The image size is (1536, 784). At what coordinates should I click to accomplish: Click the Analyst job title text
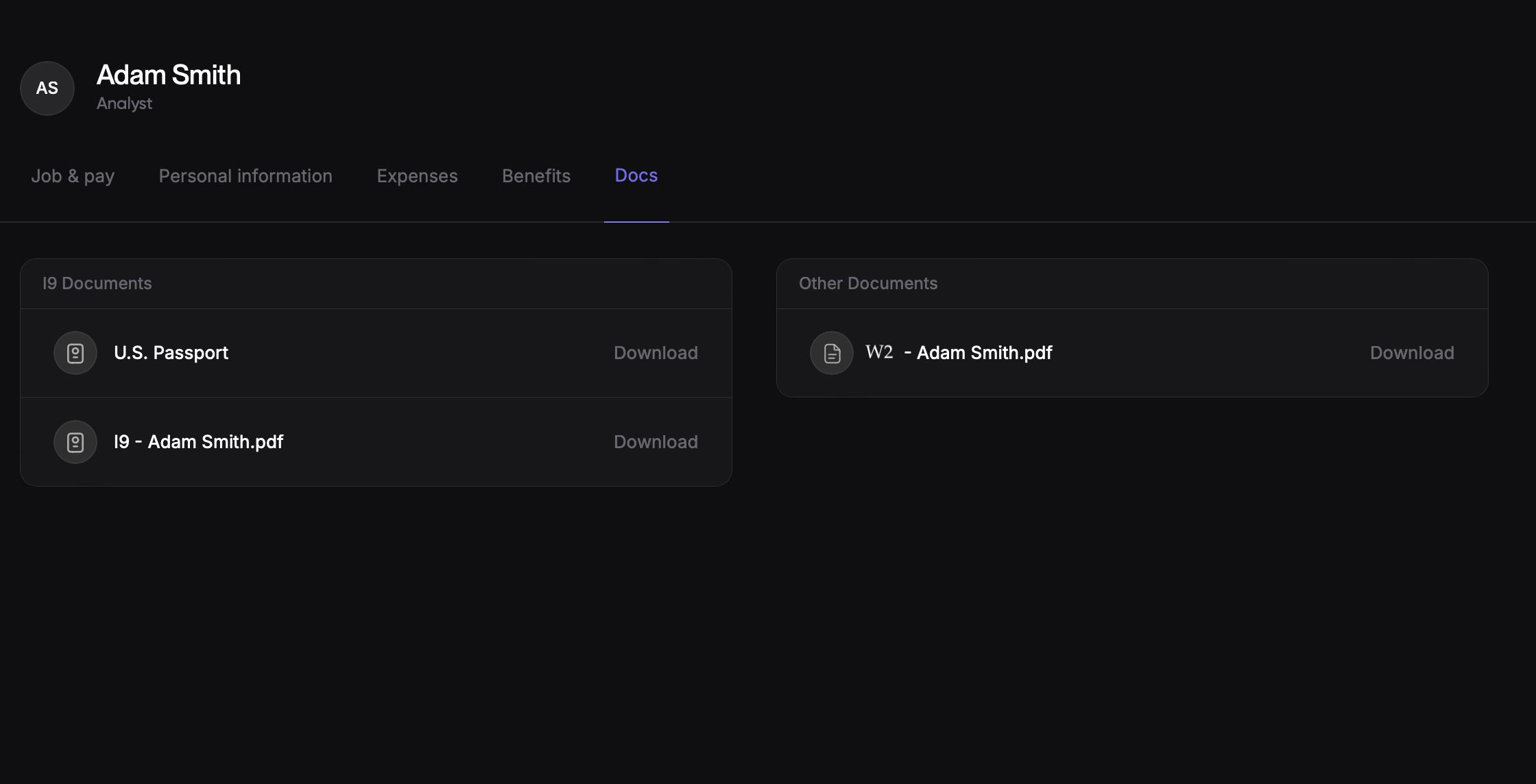(124, 103)
